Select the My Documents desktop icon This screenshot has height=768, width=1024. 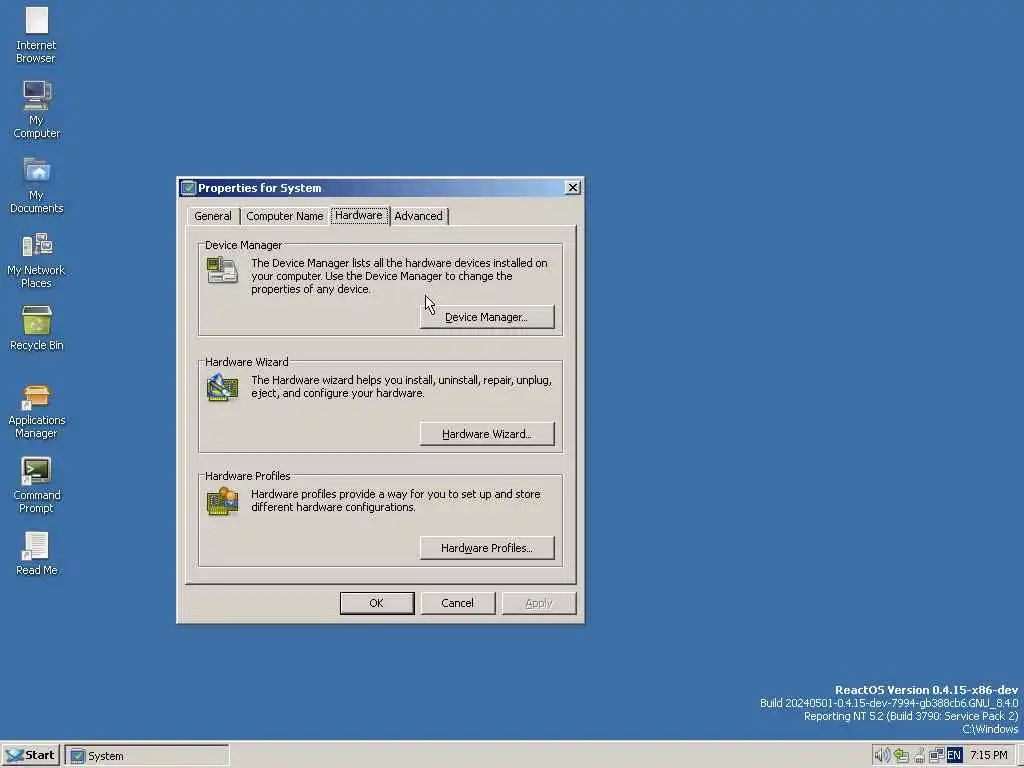(x=36, y=185)
